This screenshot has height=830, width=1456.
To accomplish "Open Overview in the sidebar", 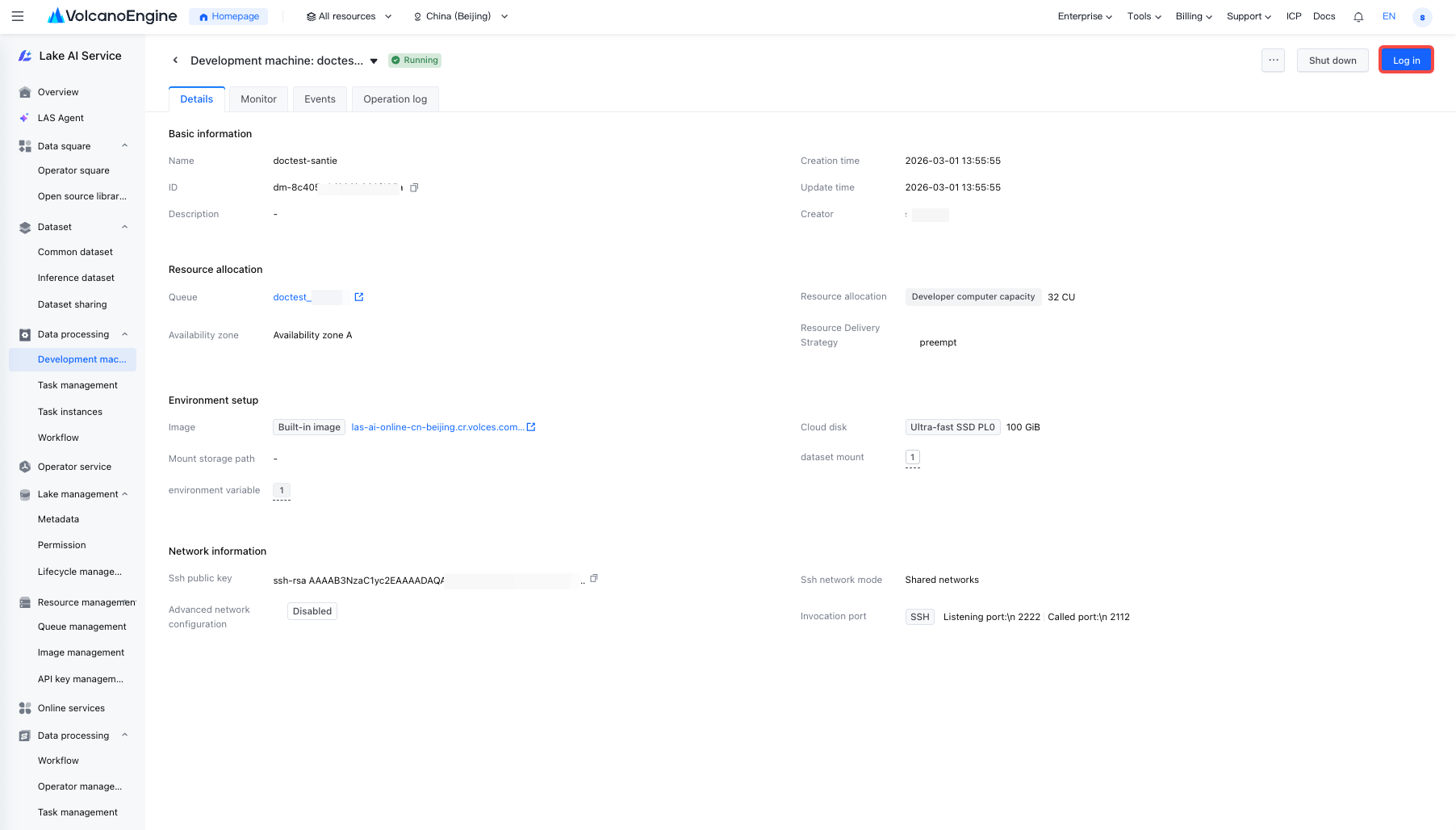I will (x=58, y=92).
